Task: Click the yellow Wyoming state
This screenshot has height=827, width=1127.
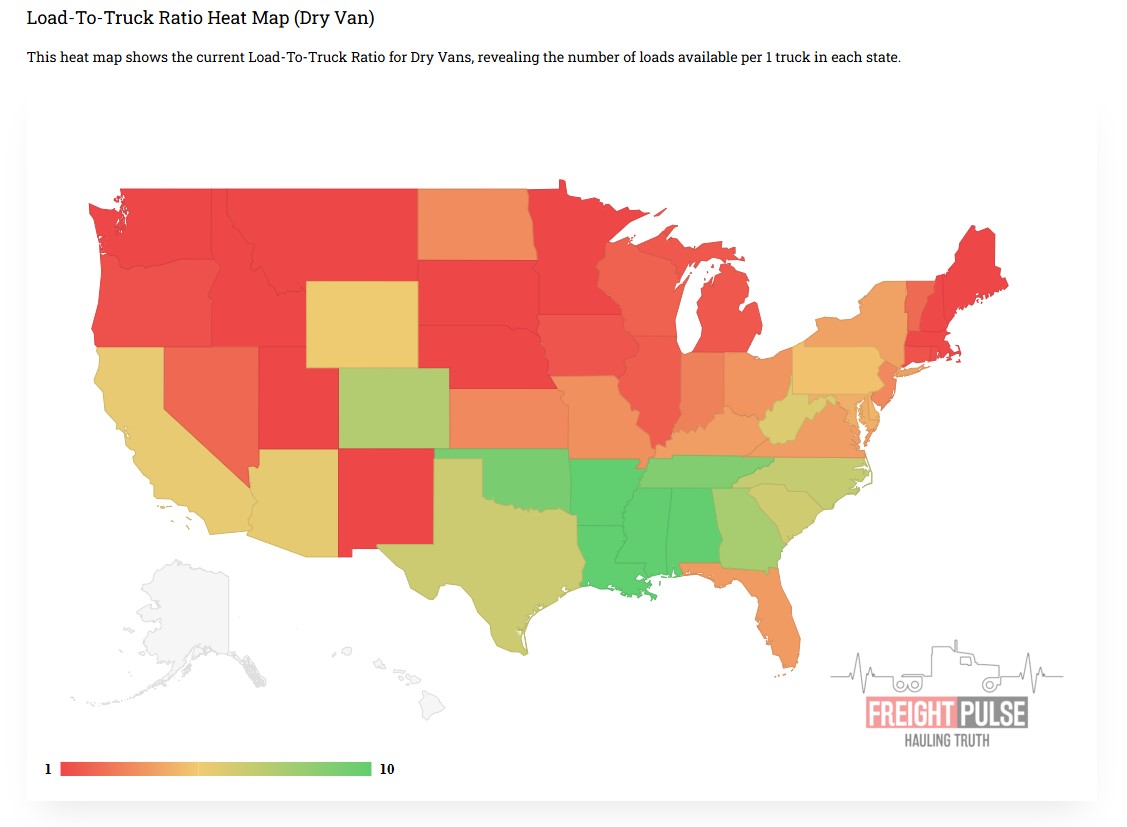Action: pos(361,324)
